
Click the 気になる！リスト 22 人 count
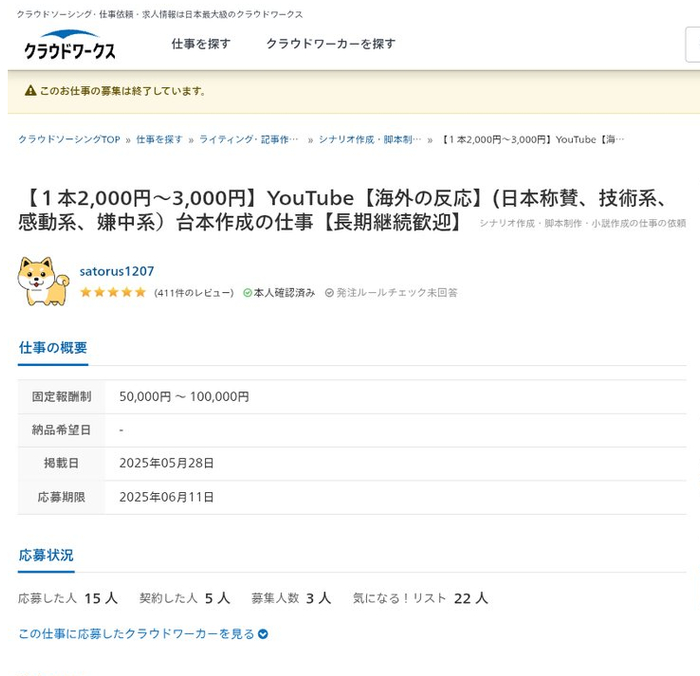[420, 598]
